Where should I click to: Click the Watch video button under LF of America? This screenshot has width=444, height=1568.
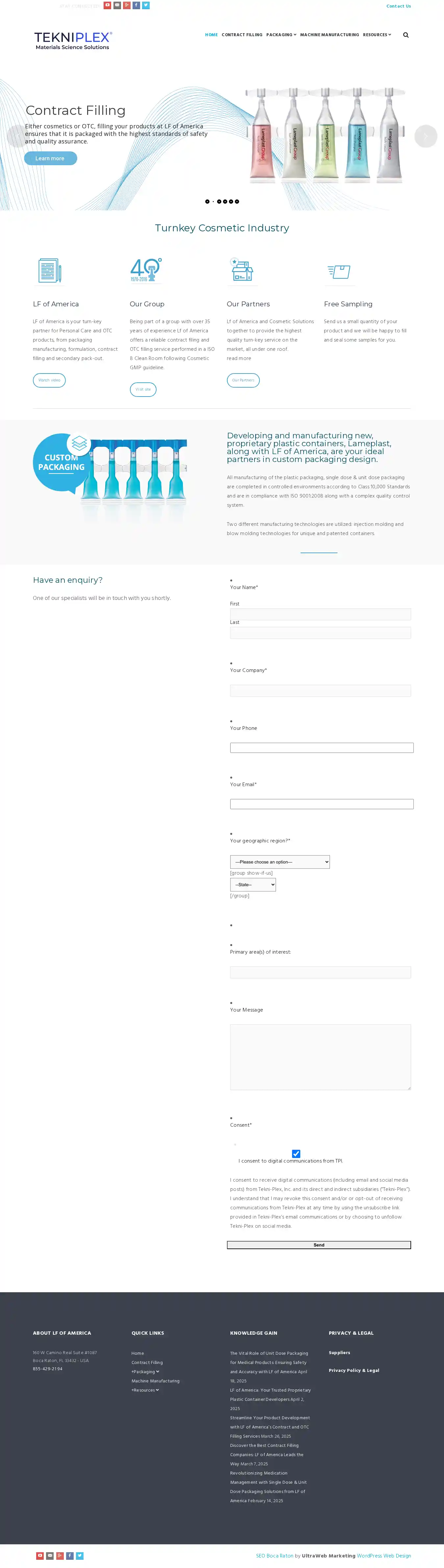[49, 380]
